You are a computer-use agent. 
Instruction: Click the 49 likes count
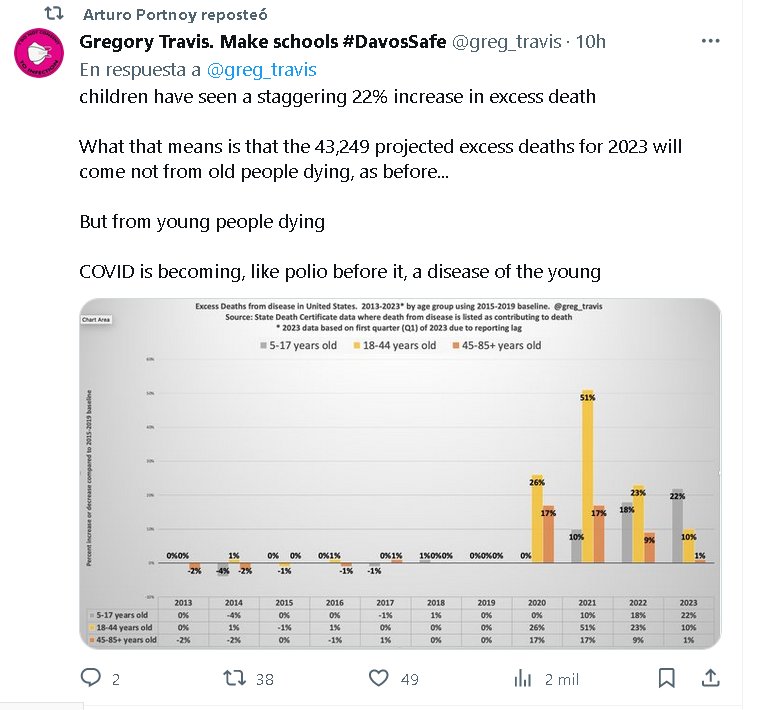tap(409, 679)
